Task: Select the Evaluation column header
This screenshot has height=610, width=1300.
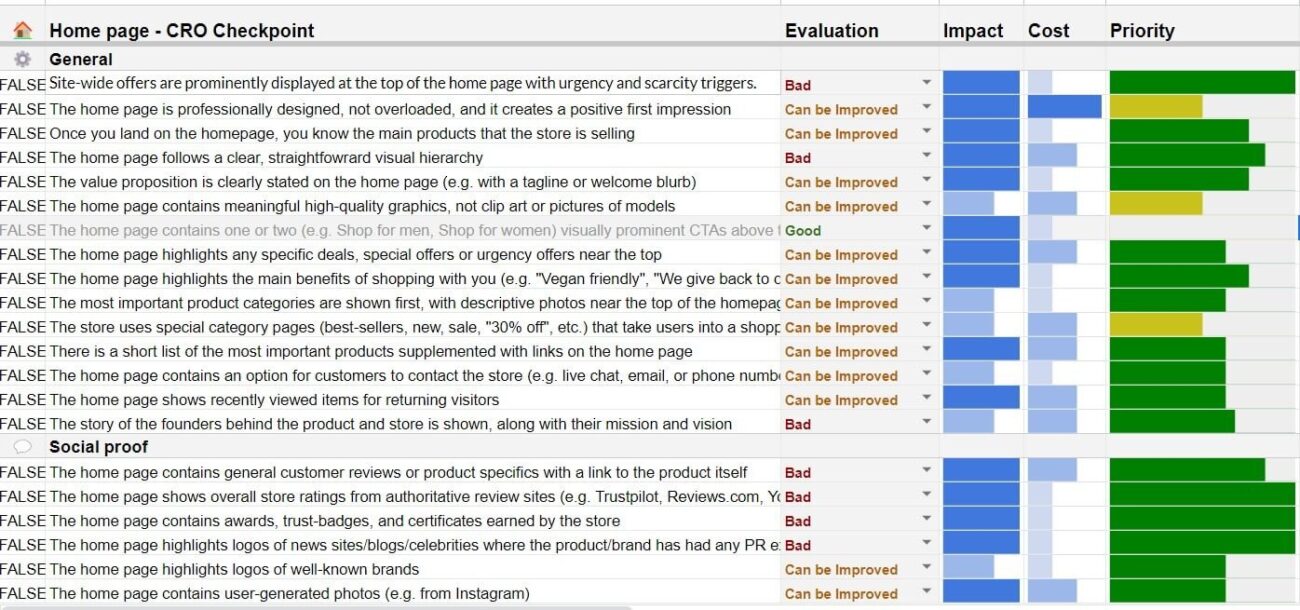Action: (831, 31)
